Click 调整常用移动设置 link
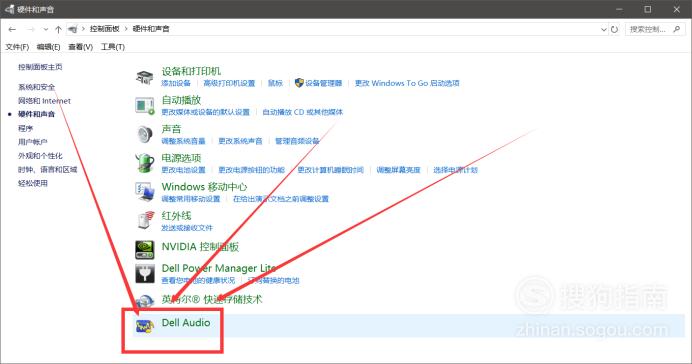This screenshot has width=692, height=364. tap(191, 199)
